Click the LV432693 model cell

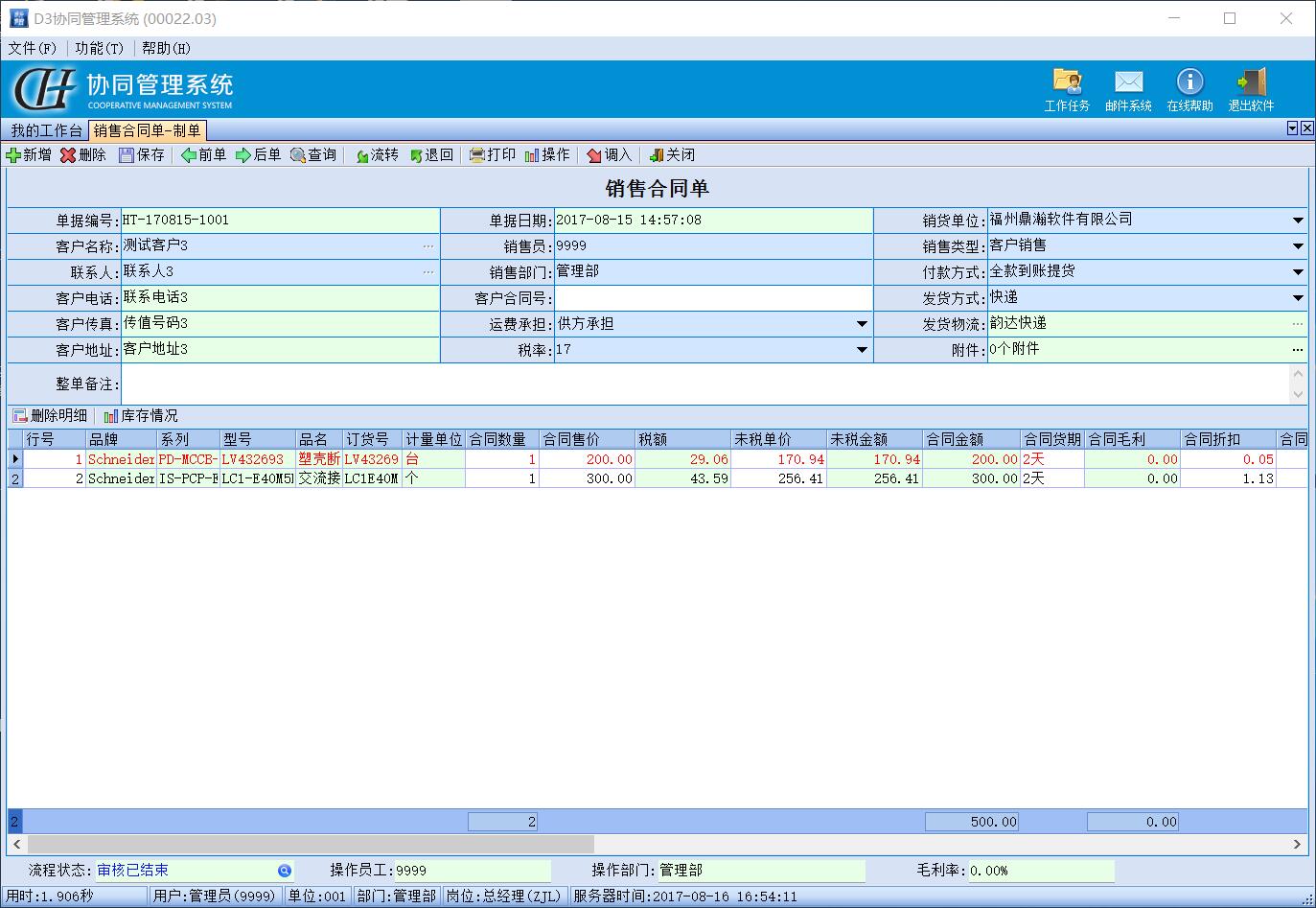click(x=257, y=459)
